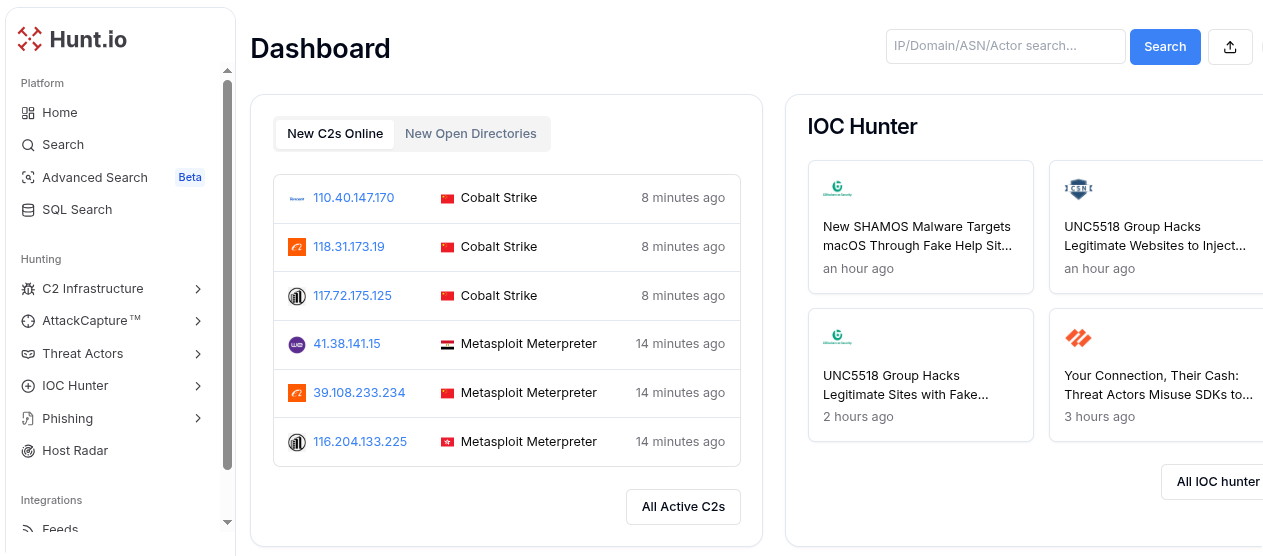The height and width of the screenshot is (556, 1263).
Task: Click the Egypt flag on the 41.38.141.15 row
Action: click(447, 344)
